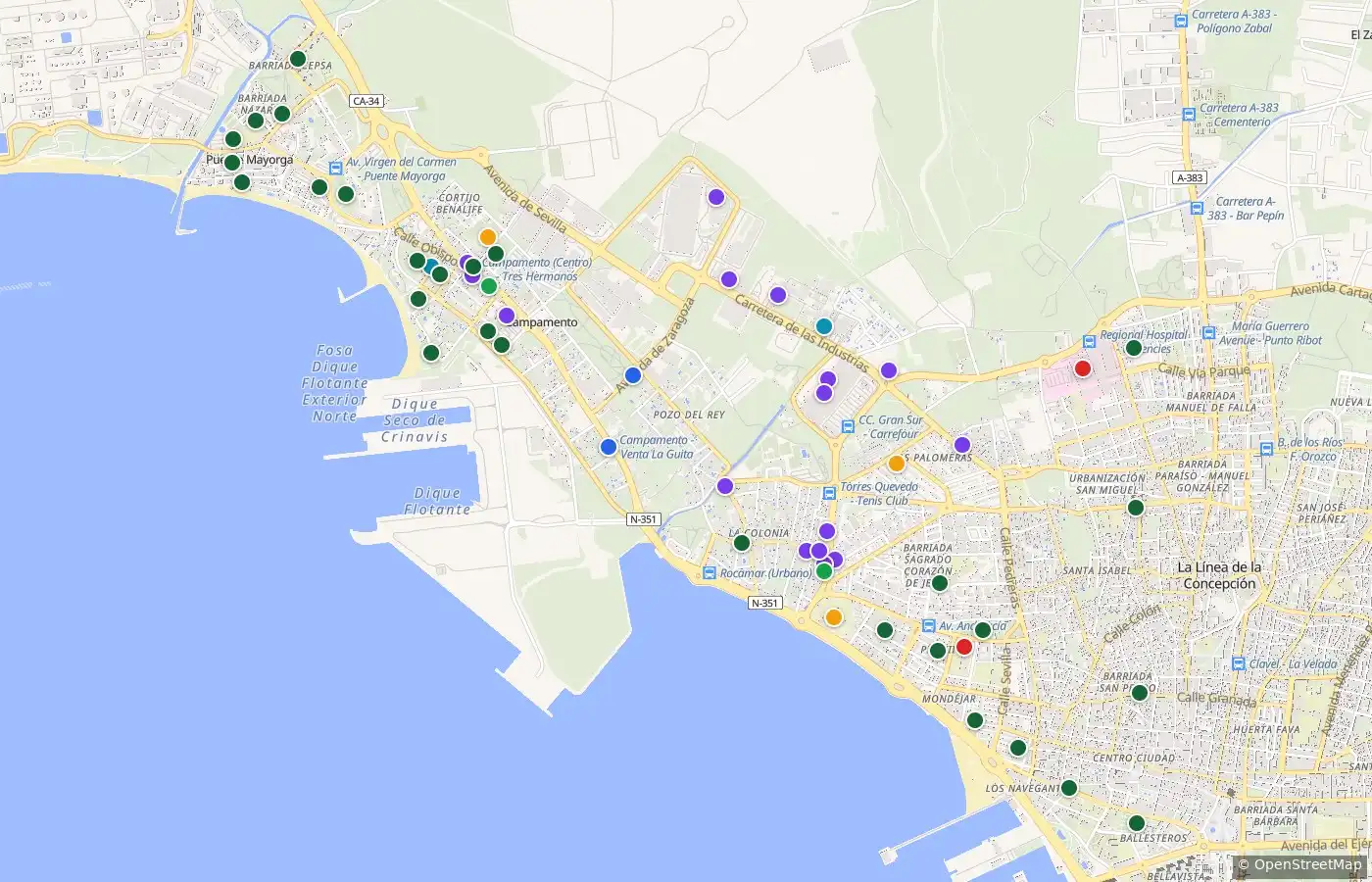This screenshot has width=1372, height=882.
Task: Click the CA-34 road shield label
Action: (x=366, y=101)
